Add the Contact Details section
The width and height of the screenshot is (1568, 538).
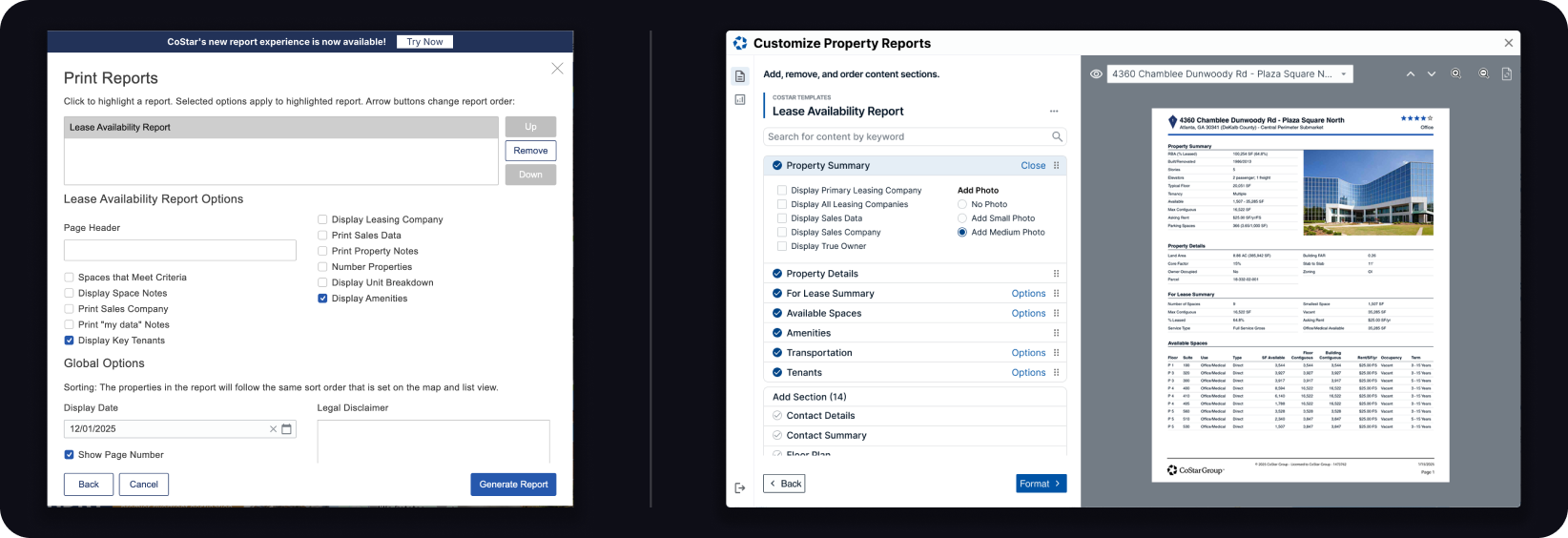tap(777, 416)
